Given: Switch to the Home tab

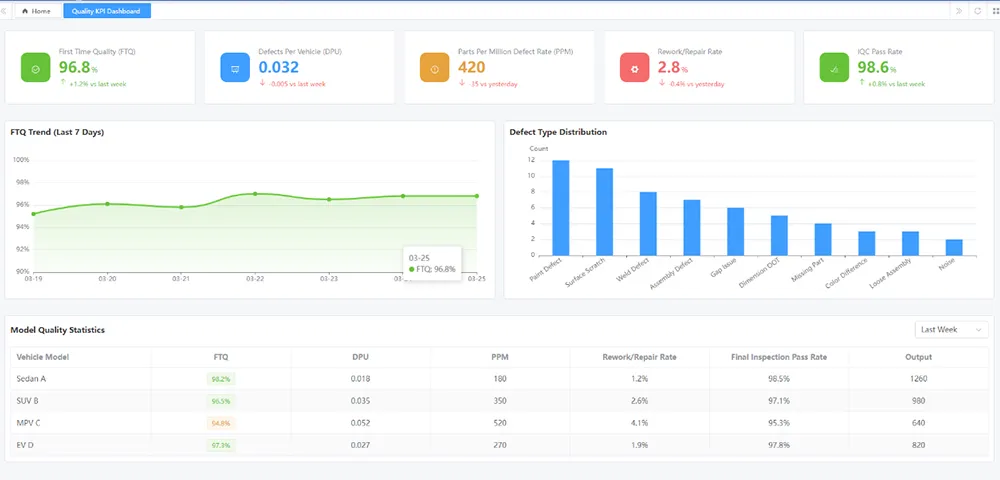Looking at the screenshot, I should (x=38, y=11).
